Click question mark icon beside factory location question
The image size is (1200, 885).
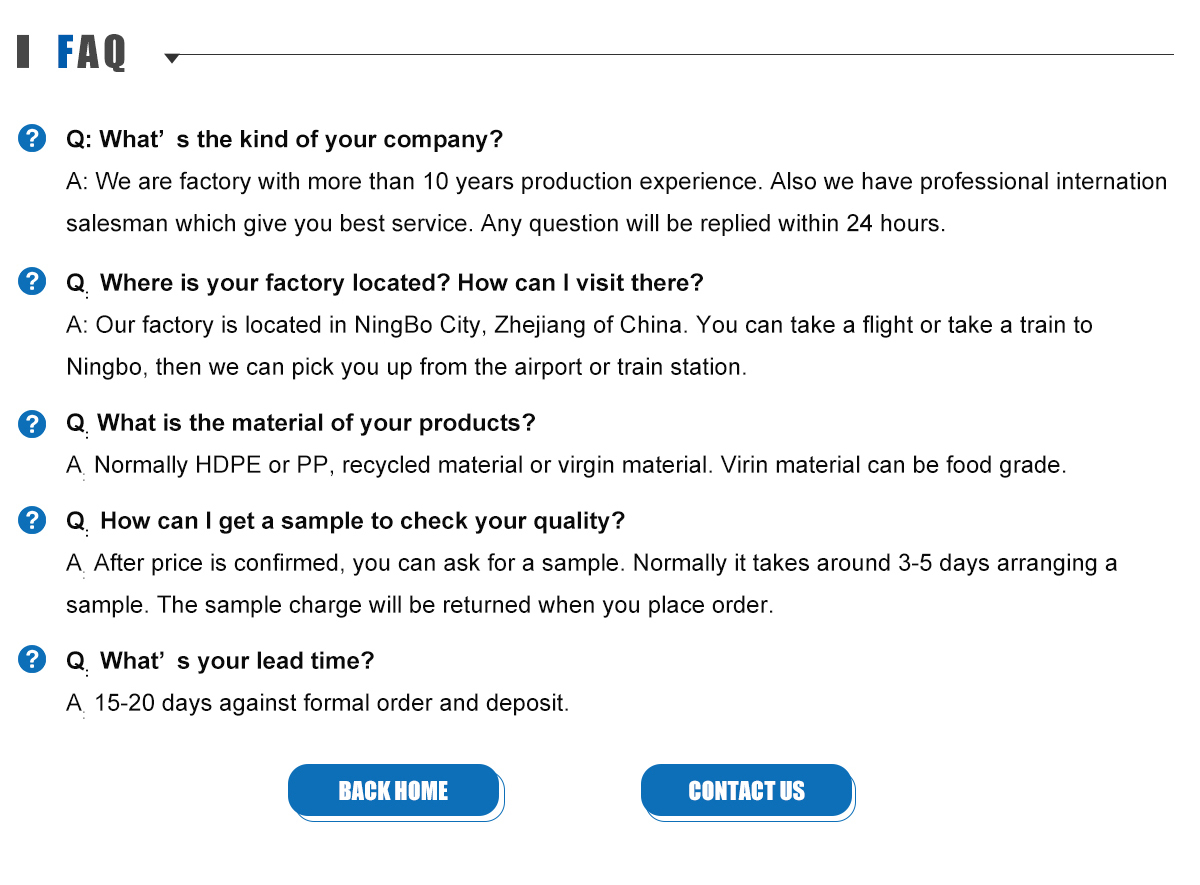pyautogui.click(x=32, y=281)
